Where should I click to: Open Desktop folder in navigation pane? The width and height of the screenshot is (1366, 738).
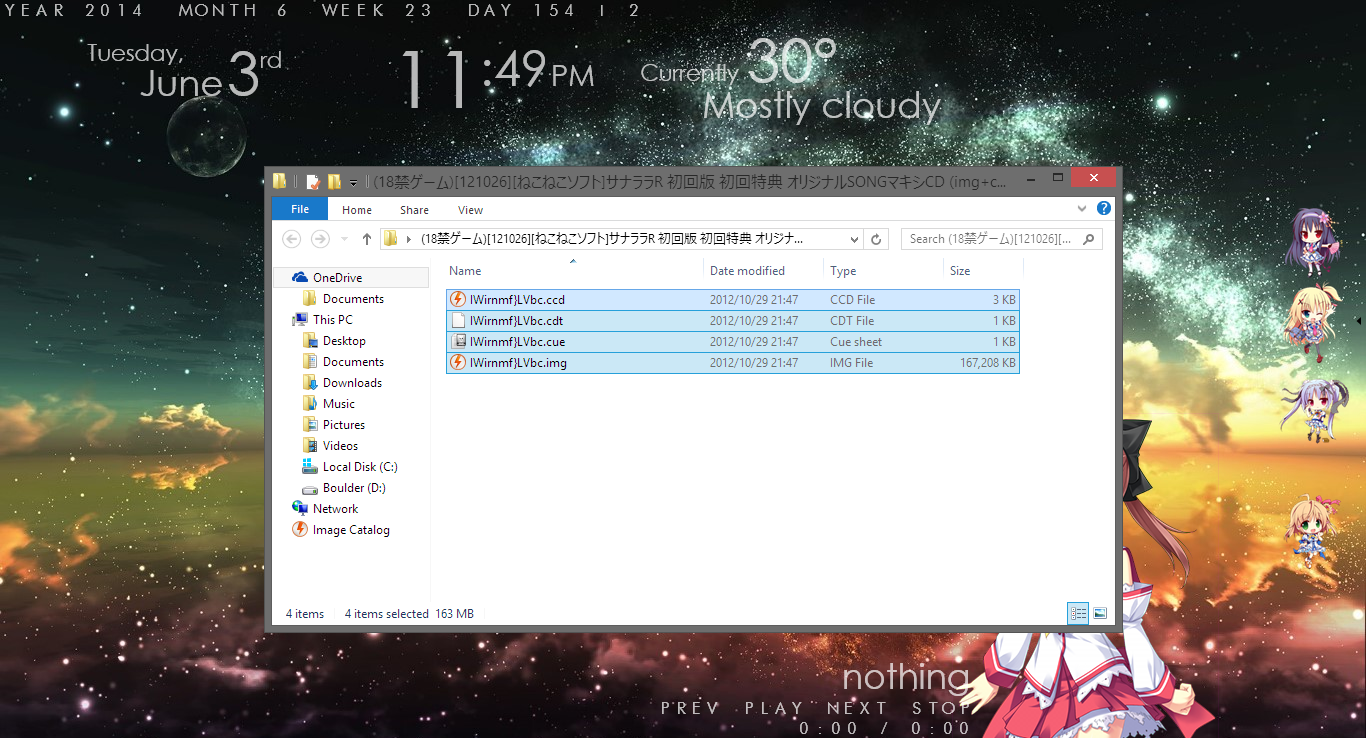tap(344, 341)
